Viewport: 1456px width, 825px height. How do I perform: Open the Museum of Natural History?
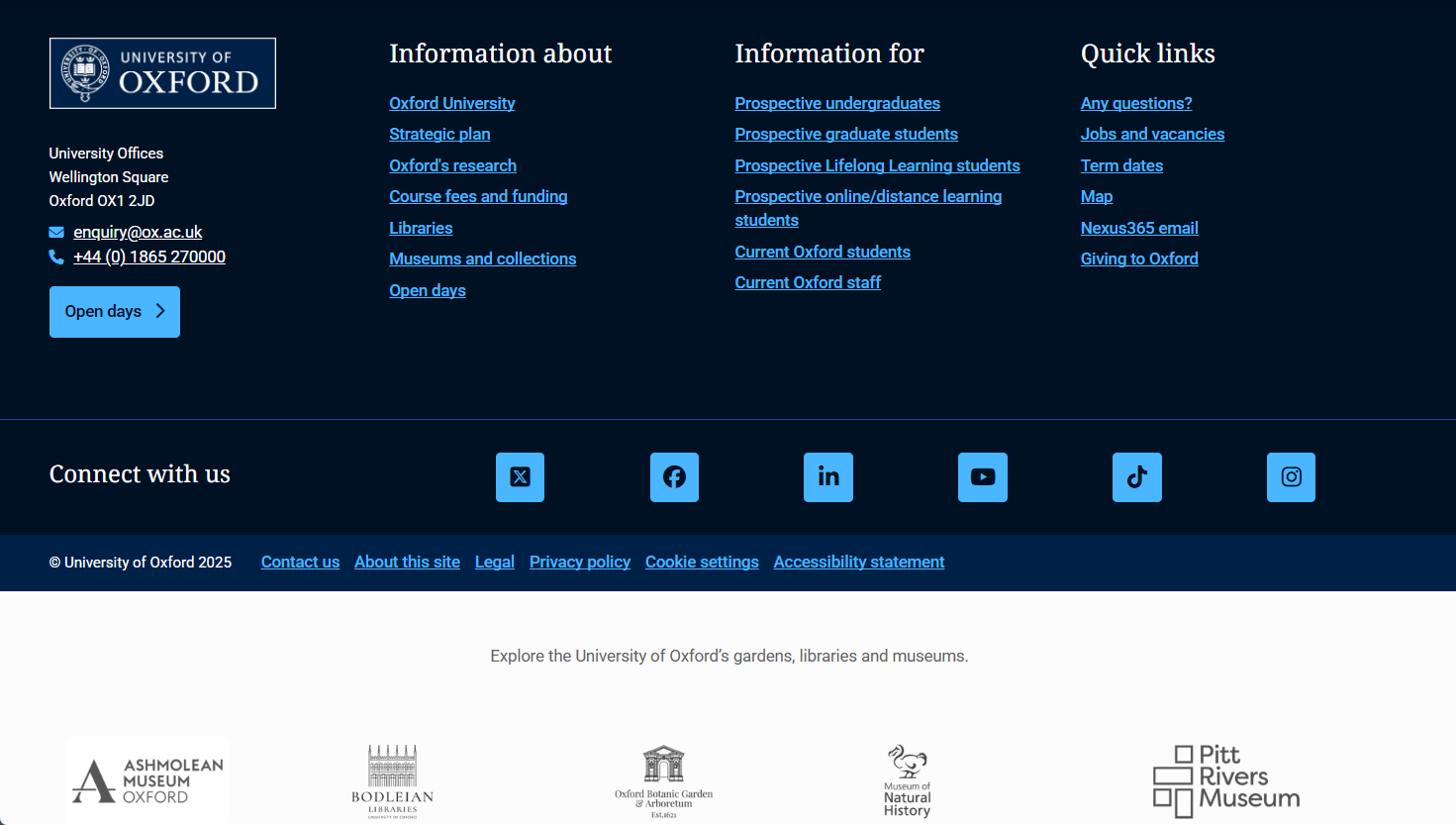pos(906,780)
